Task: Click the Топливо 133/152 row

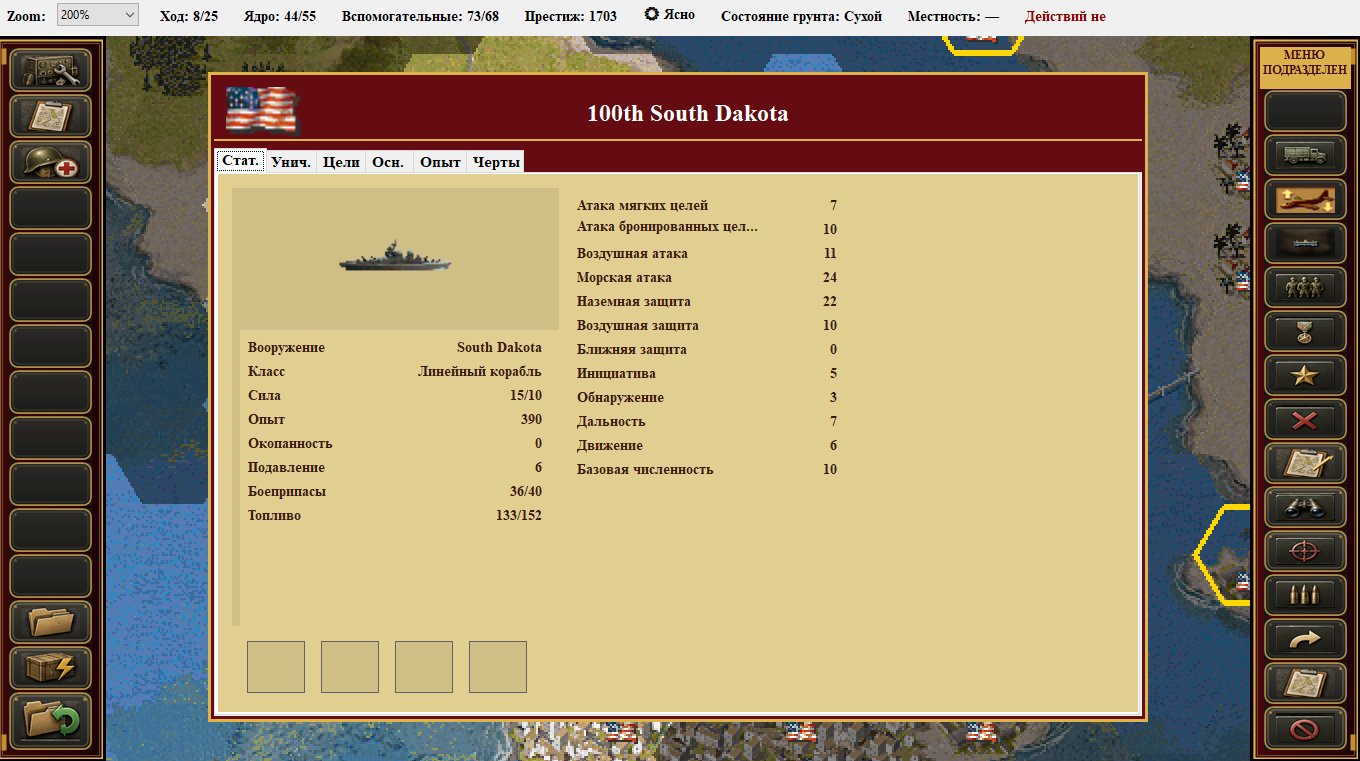Action: click(395, 516)
